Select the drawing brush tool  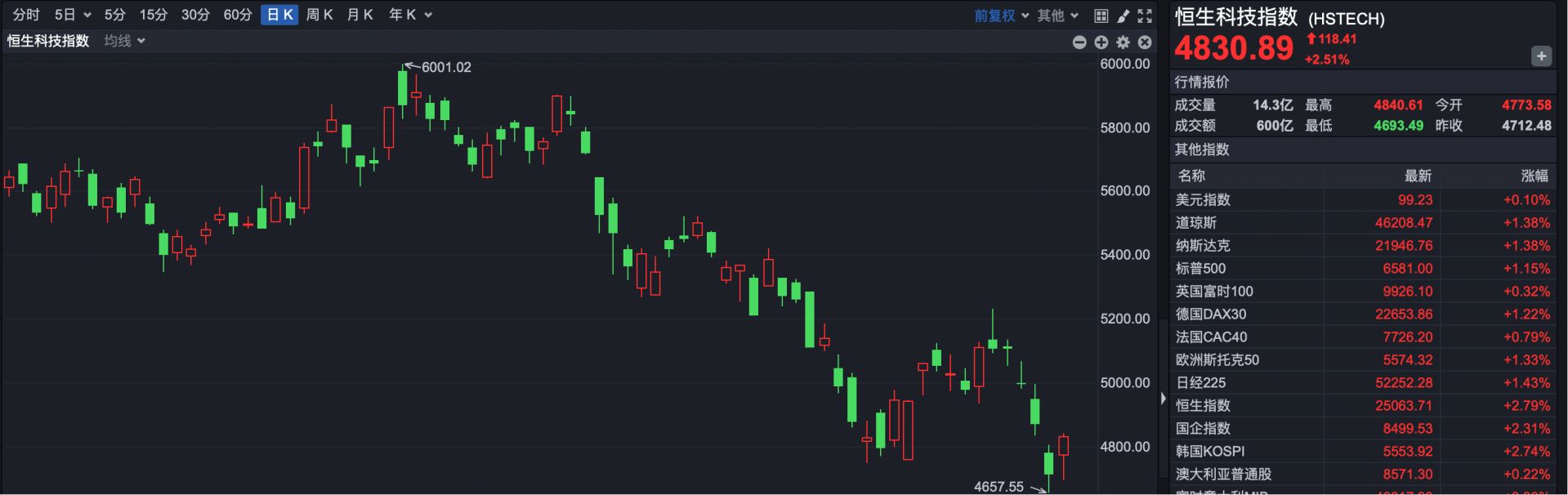[x=1123, y=16]
